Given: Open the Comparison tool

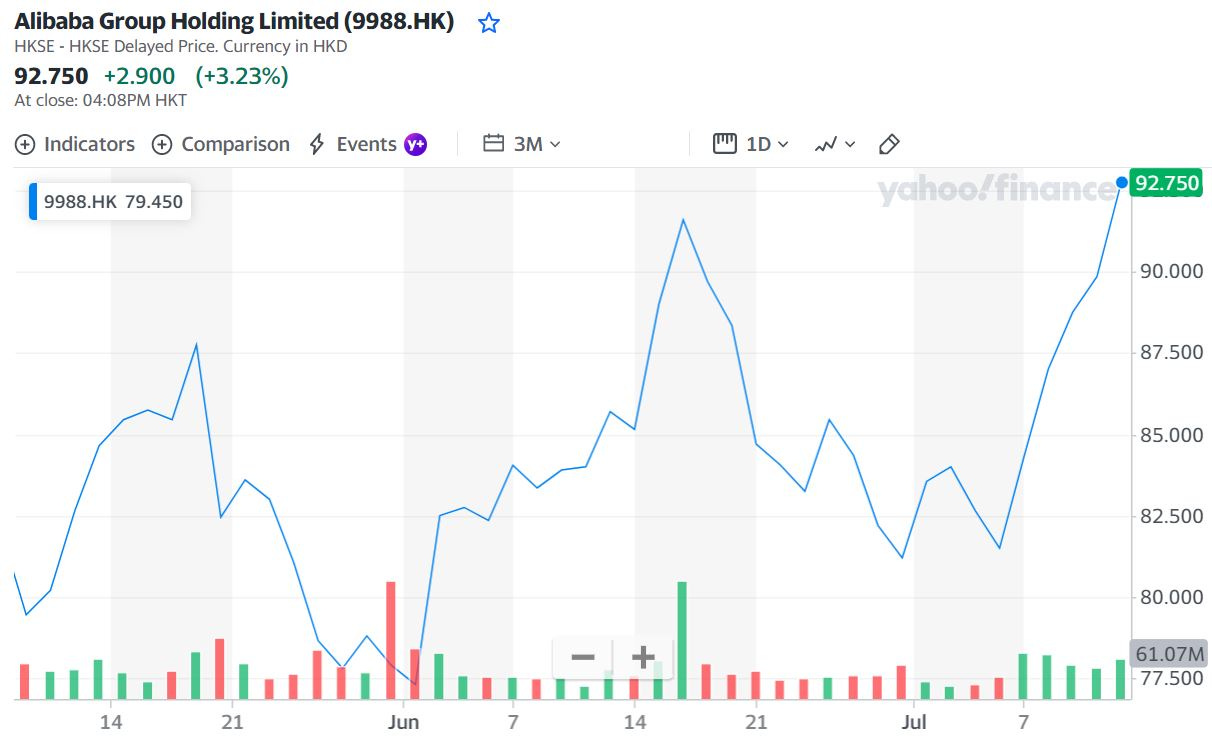Looking at the screenshot, I should coord(221,144).
